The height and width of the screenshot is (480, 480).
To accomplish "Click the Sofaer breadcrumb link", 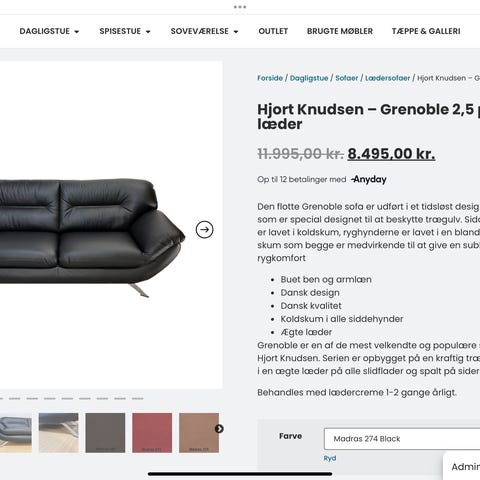I will point(347,78).
